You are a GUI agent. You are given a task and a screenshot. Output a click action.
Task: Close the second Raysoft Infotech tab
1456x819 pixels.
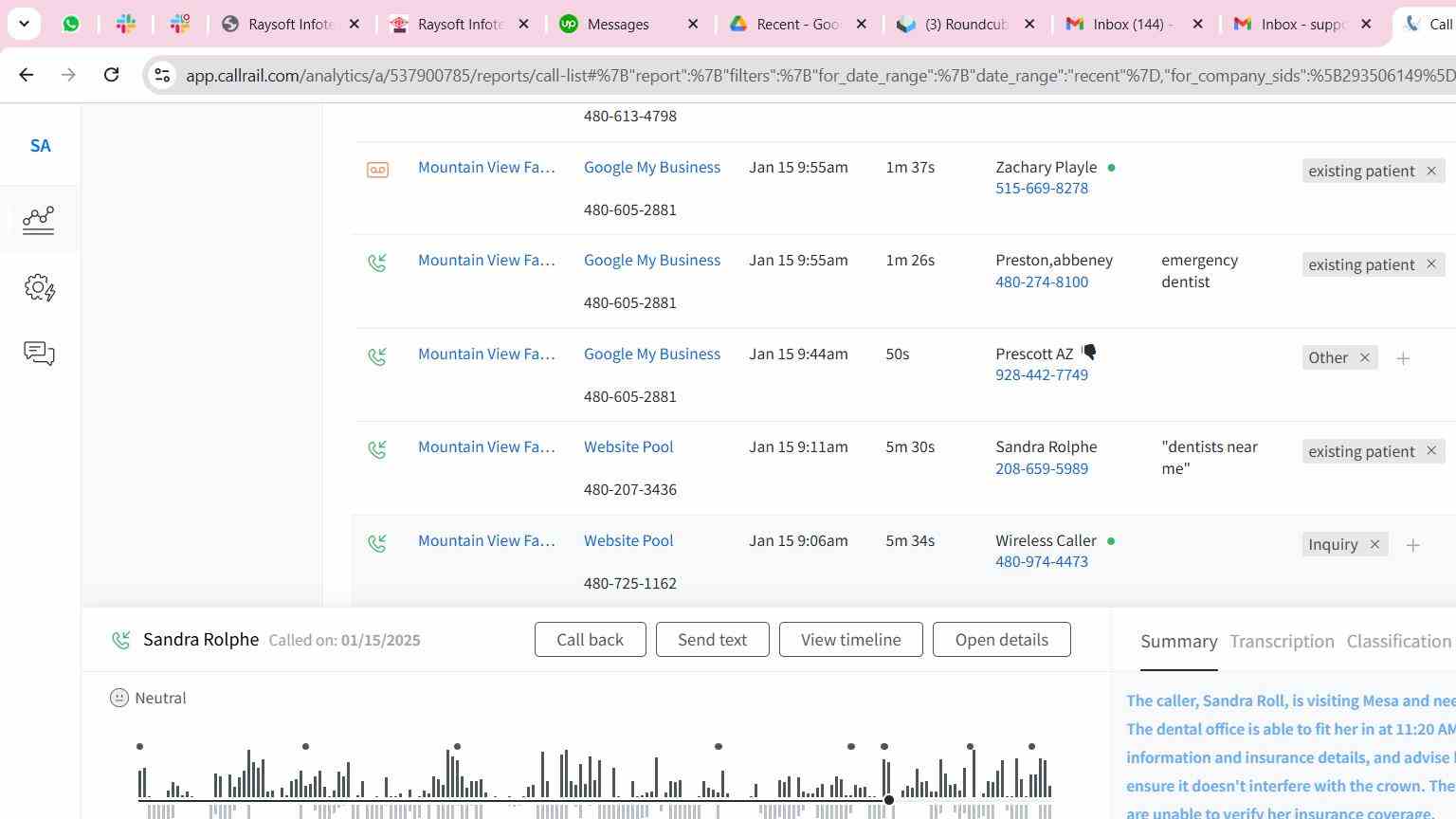(x=523, y=24)
